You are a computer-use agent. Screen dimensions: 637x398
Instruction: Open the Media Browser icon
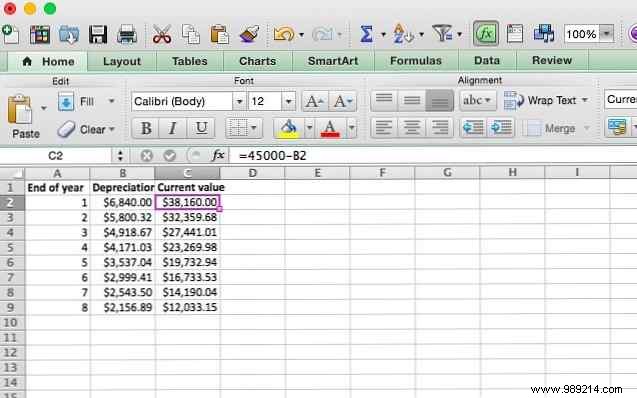click(544, 33)
